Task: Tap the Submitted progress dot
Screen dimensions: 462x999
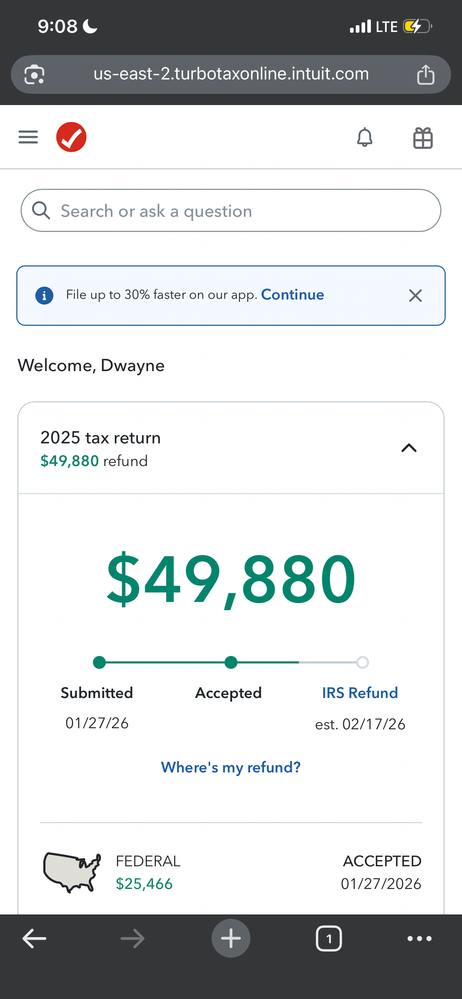Action: coord(99,663)
